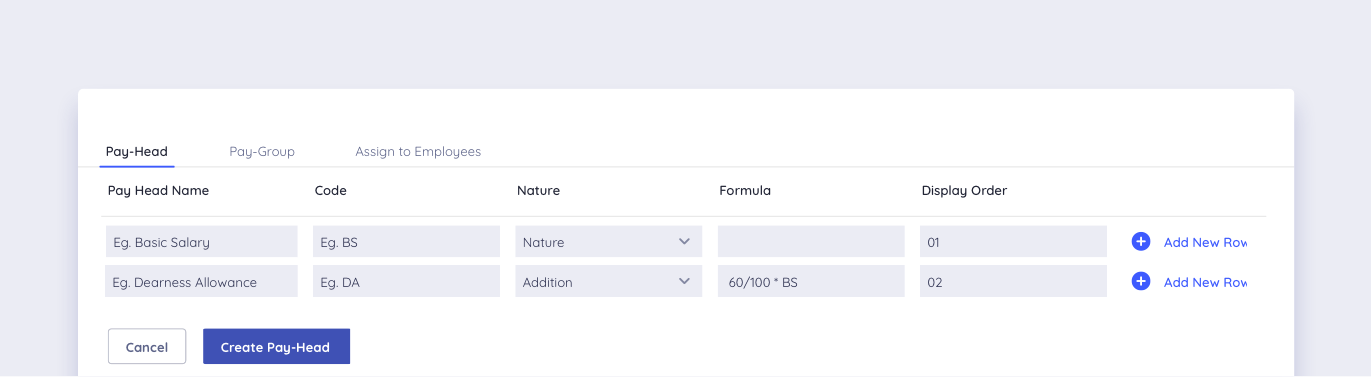Click the Display Order field showing 02

[1013, 282]
